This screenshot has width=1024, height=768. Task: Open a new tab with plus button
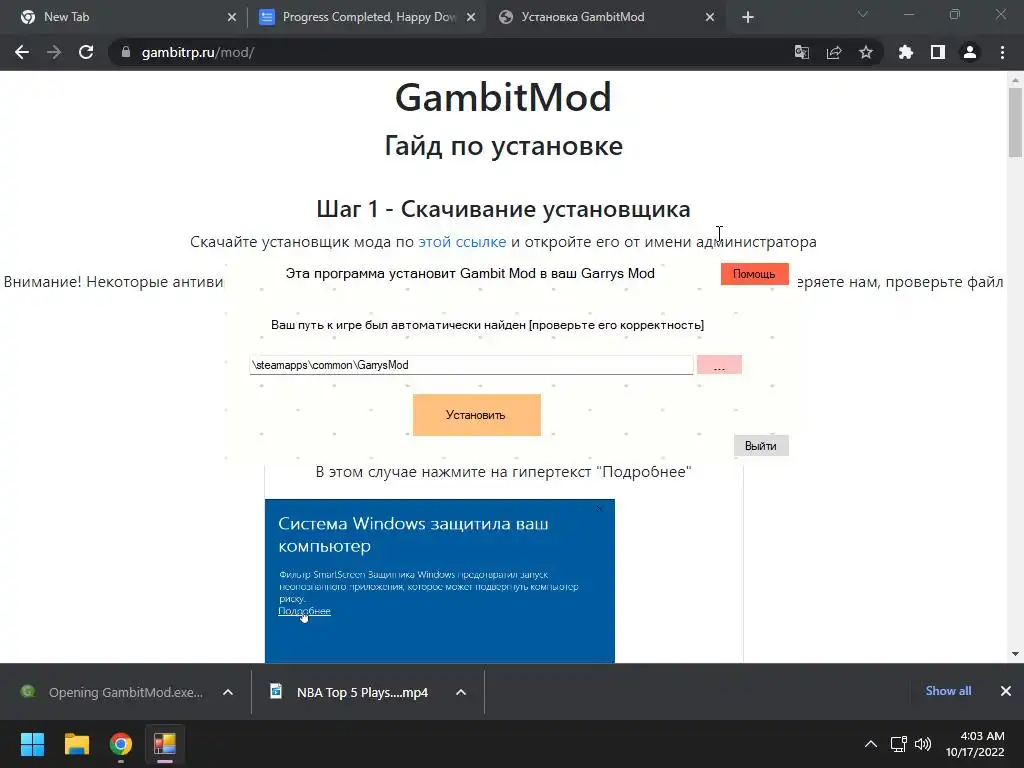click(748, 18)
